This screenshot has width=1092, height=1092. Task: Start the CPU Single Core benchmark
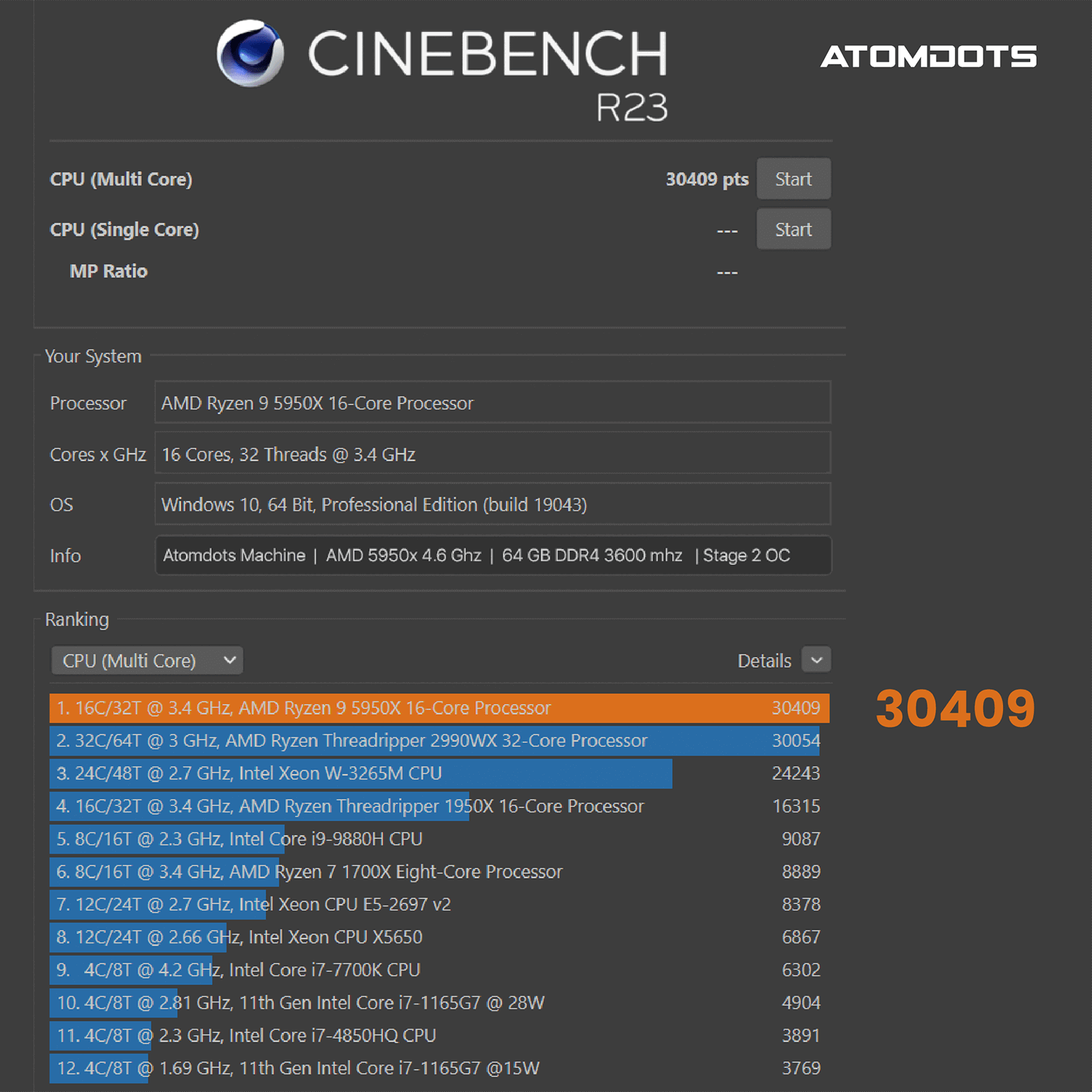pyautogui.click(x=793, y=229)
